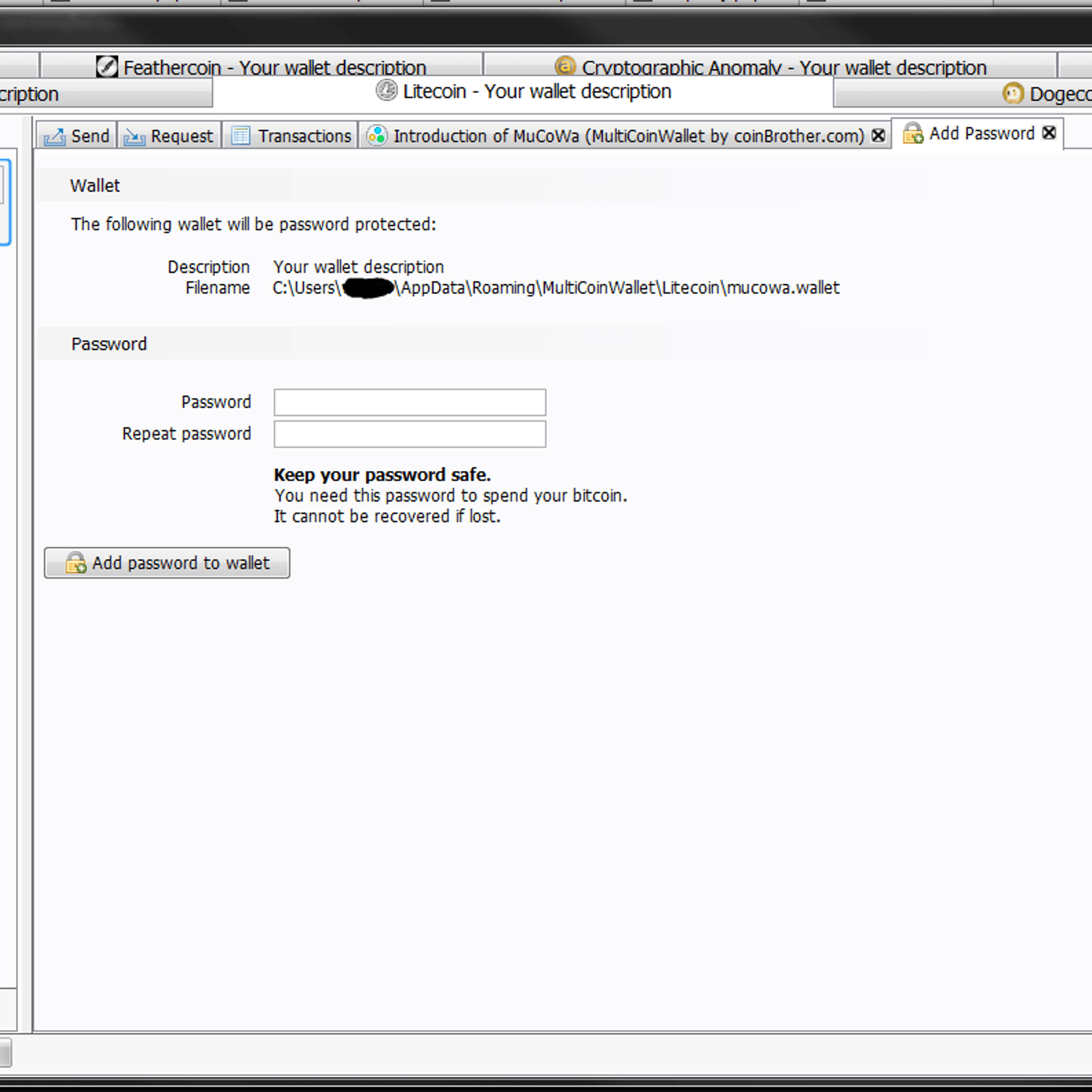1092x1092 pixels.
Task: Open the Send tab
Action: (76, 136)
